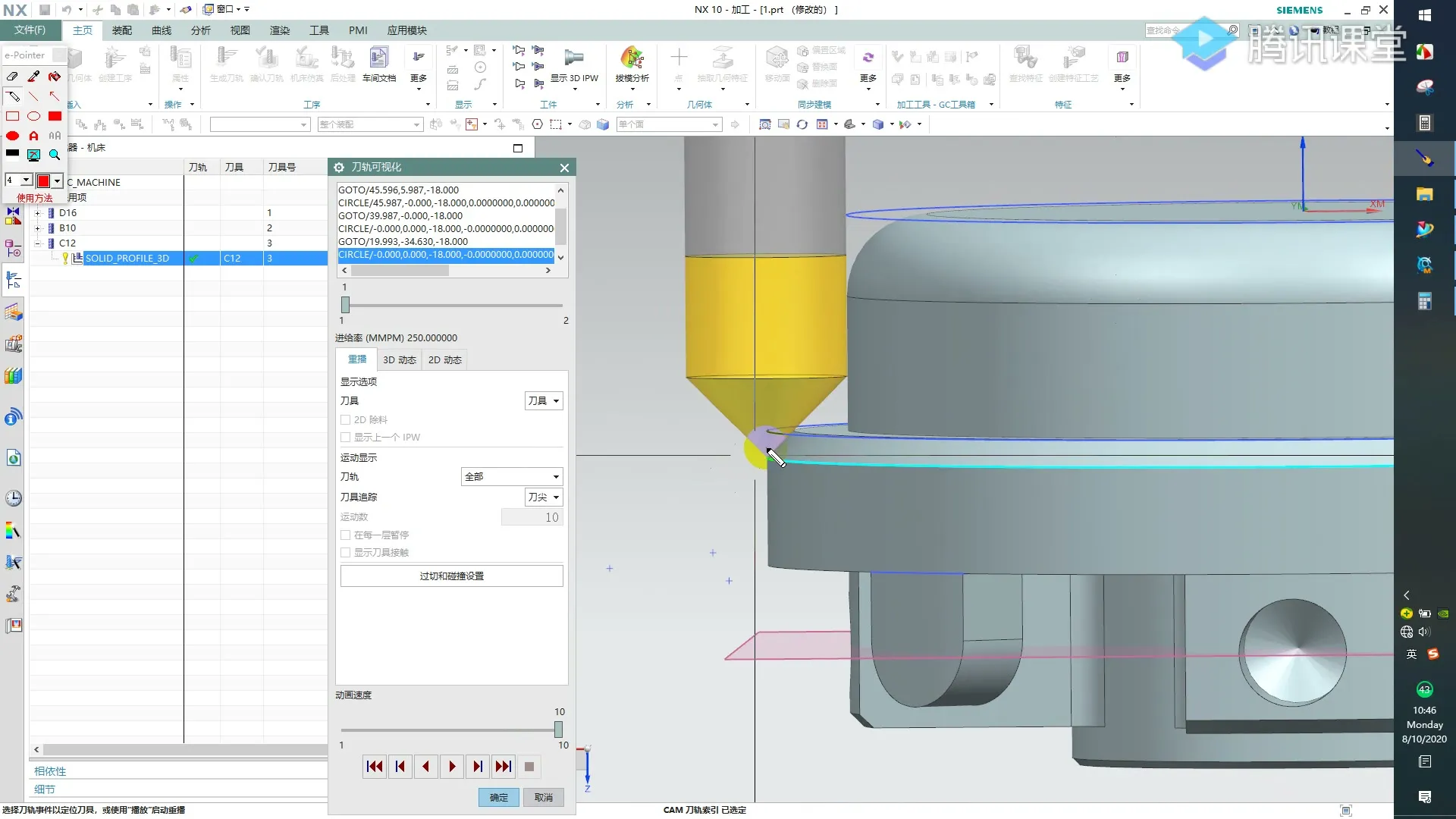Click rewind to start button

click(374, 767)
